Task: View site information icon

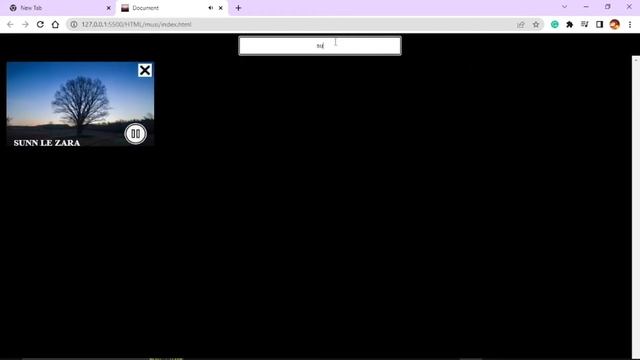Action: tap(74, 24)
